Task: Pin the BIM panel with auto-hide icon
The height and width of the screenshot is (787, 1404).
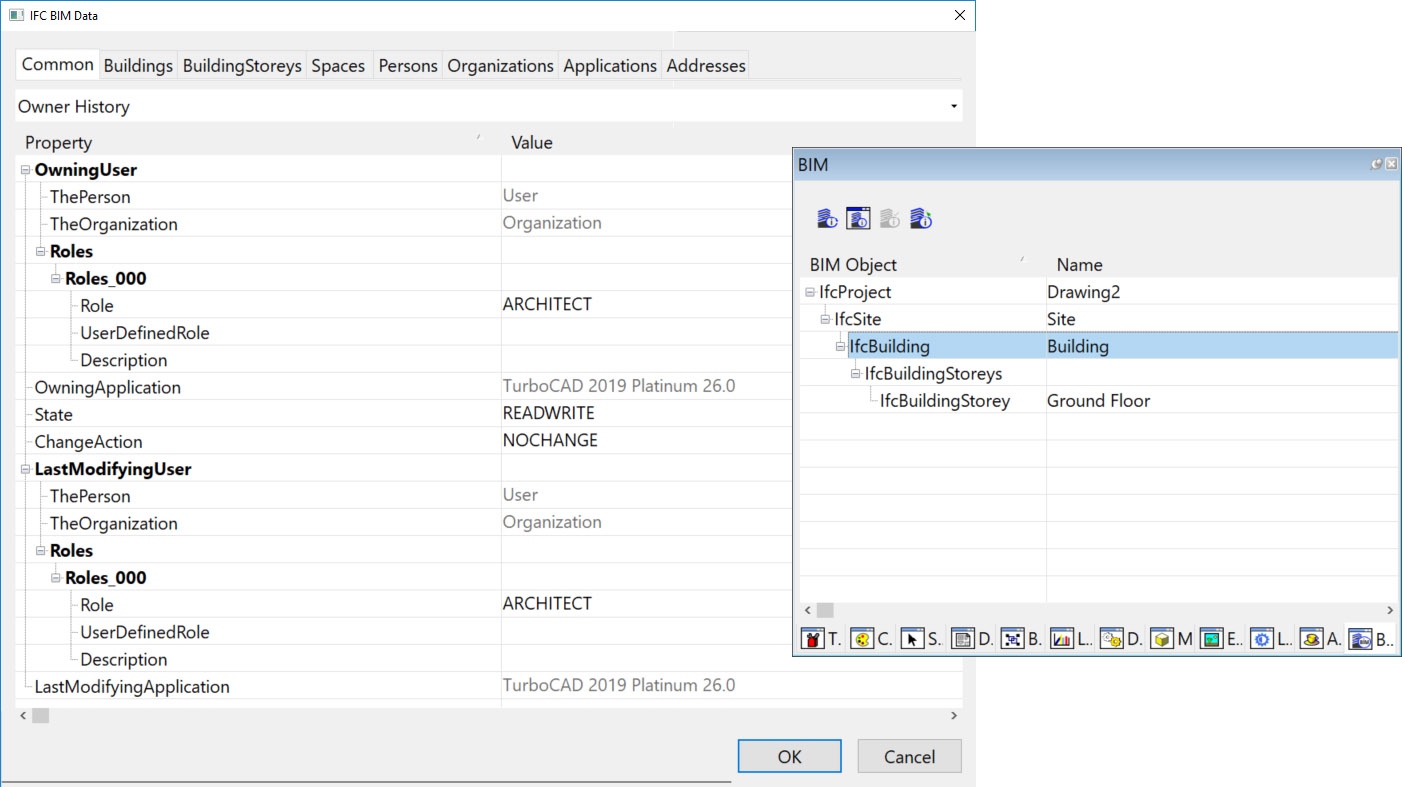Action: 1376,164
